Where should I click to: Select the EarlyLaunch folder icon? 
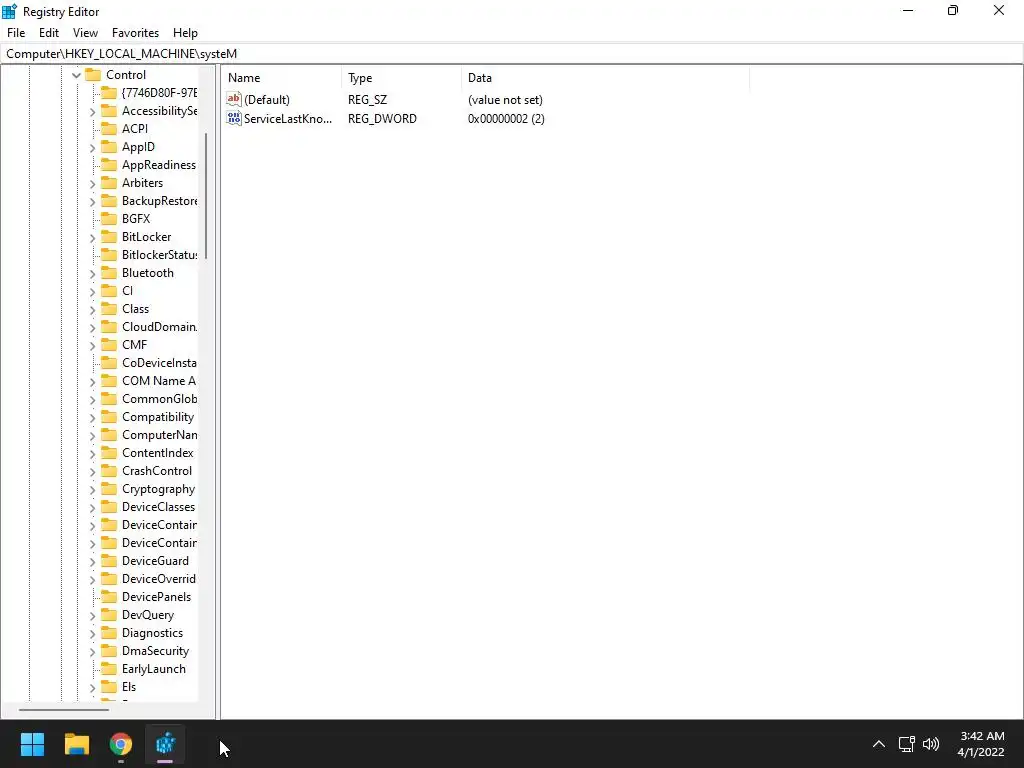pyautogui.click(x=109, y=669)
